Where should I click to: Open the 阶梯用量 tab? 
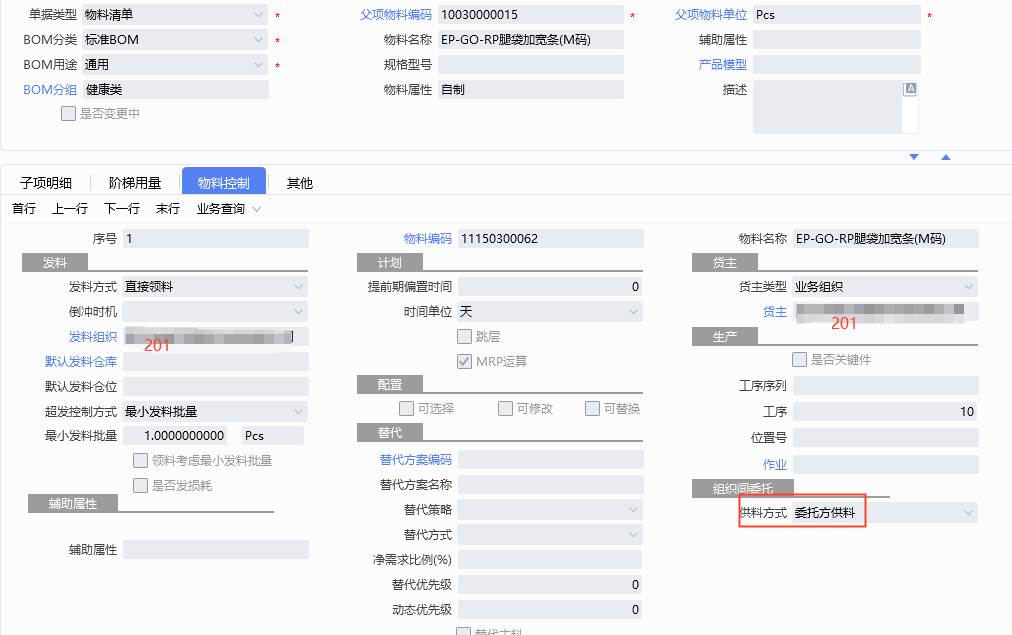(x=135, y=183)
